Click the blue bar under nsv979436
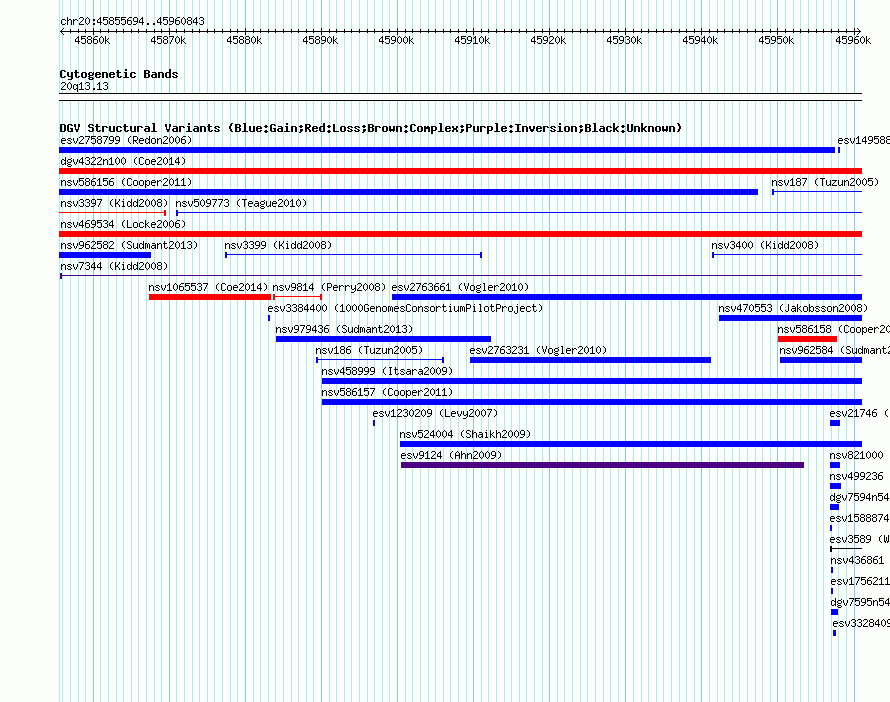Image resolution: width=890 pixels, height=702 pixels. pyautogui.click(x=384, y=339)
